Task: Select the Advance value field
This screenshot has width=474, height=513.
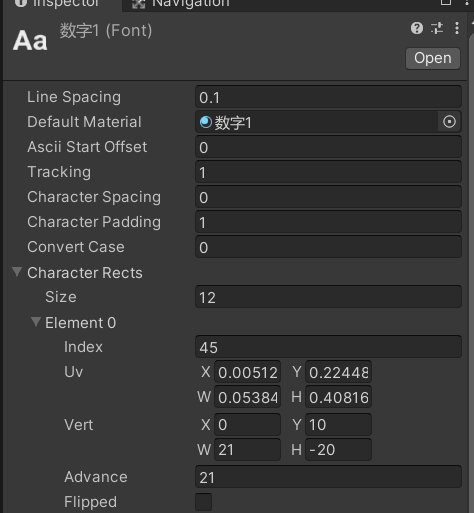Action: [x=328, y=477]
